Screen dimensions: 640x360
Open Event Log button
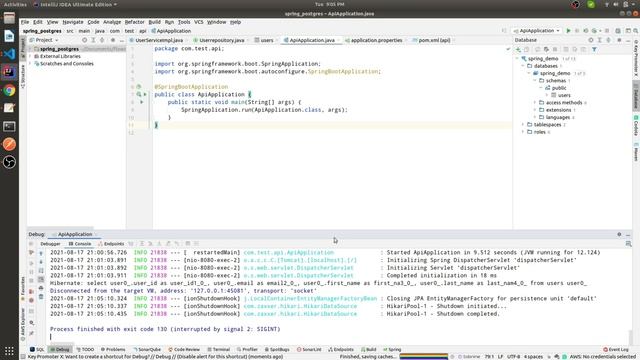click(x=616, y=349)
